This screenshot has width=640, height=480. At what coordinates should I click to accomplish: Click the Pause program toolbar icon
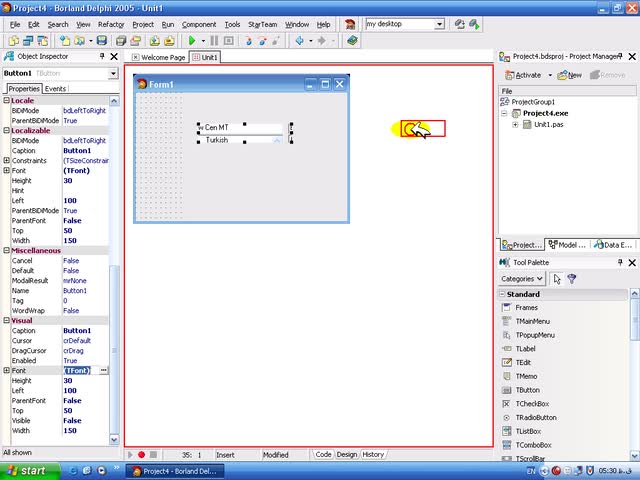point(214,40)
